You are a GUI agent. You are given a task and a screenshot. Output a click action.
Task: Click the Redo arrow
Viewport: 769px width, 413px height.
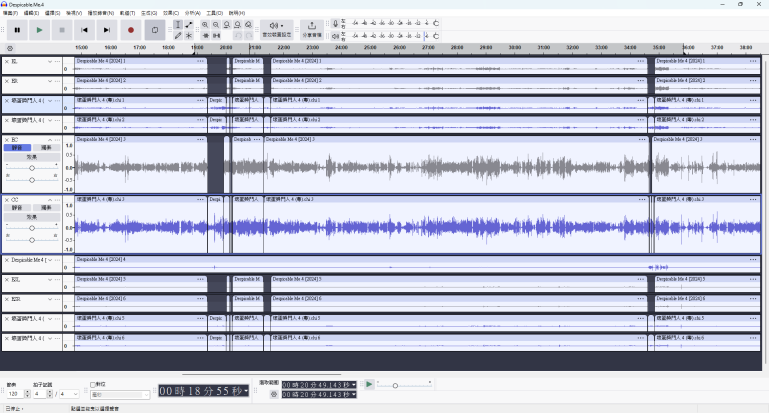(x=249, y=35)
